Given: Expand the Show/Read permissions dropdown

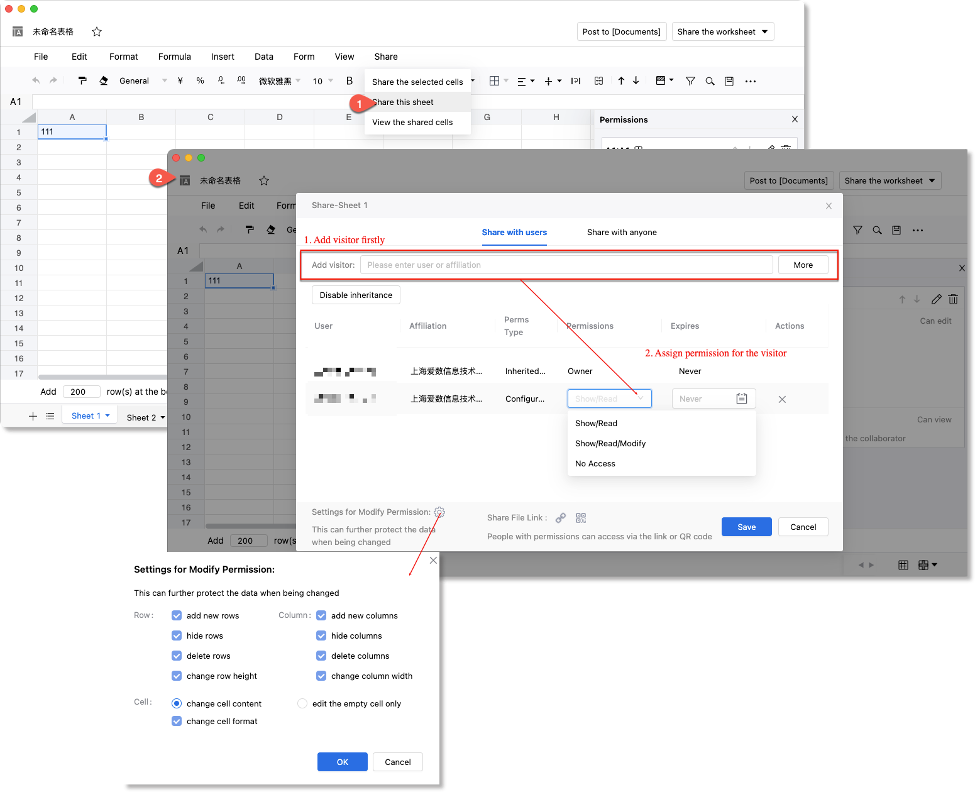Looking at the screenshot, I should (609, 399).
